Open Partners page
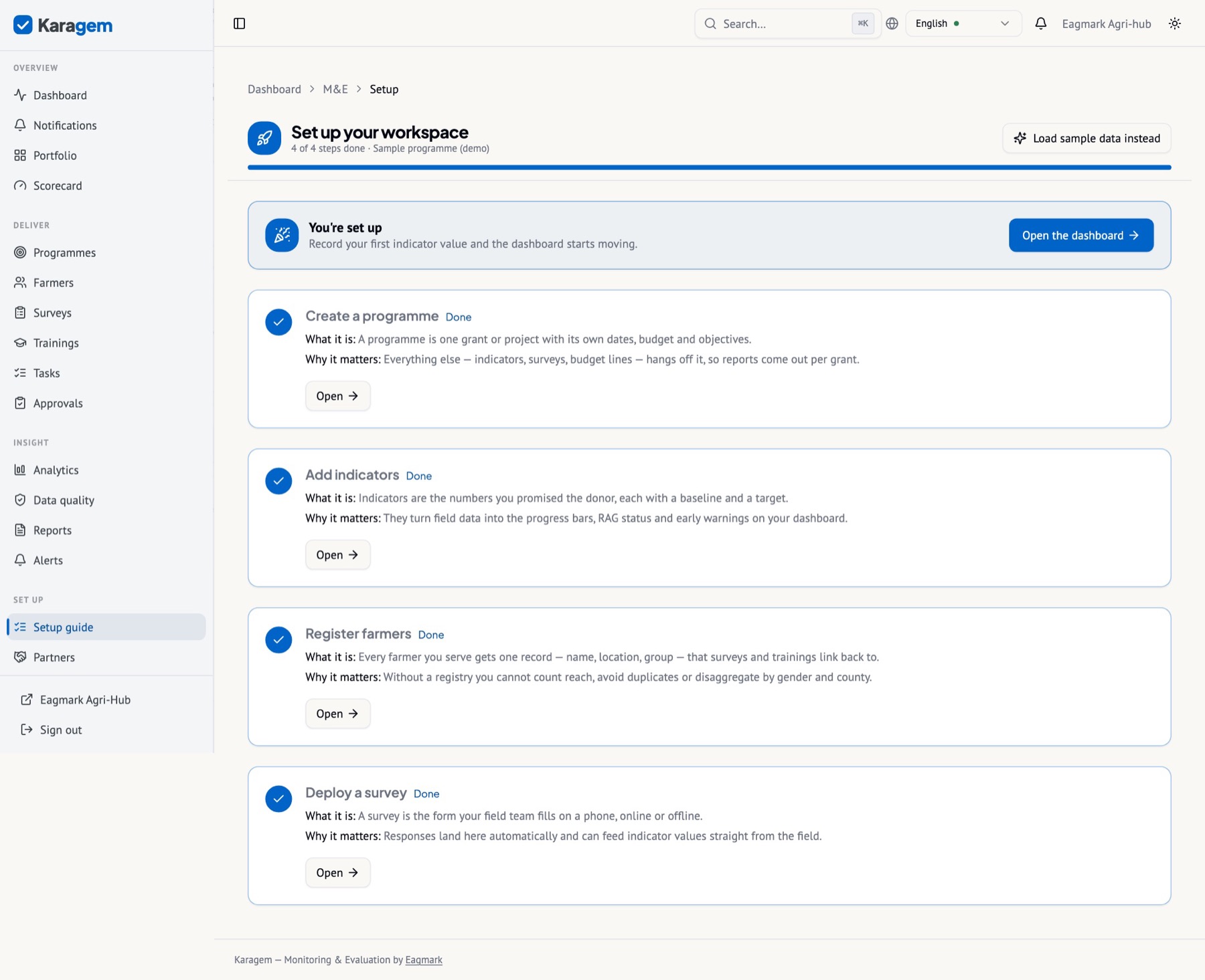The width and height of the screenshot is (1205, 980). pos(106,657)
